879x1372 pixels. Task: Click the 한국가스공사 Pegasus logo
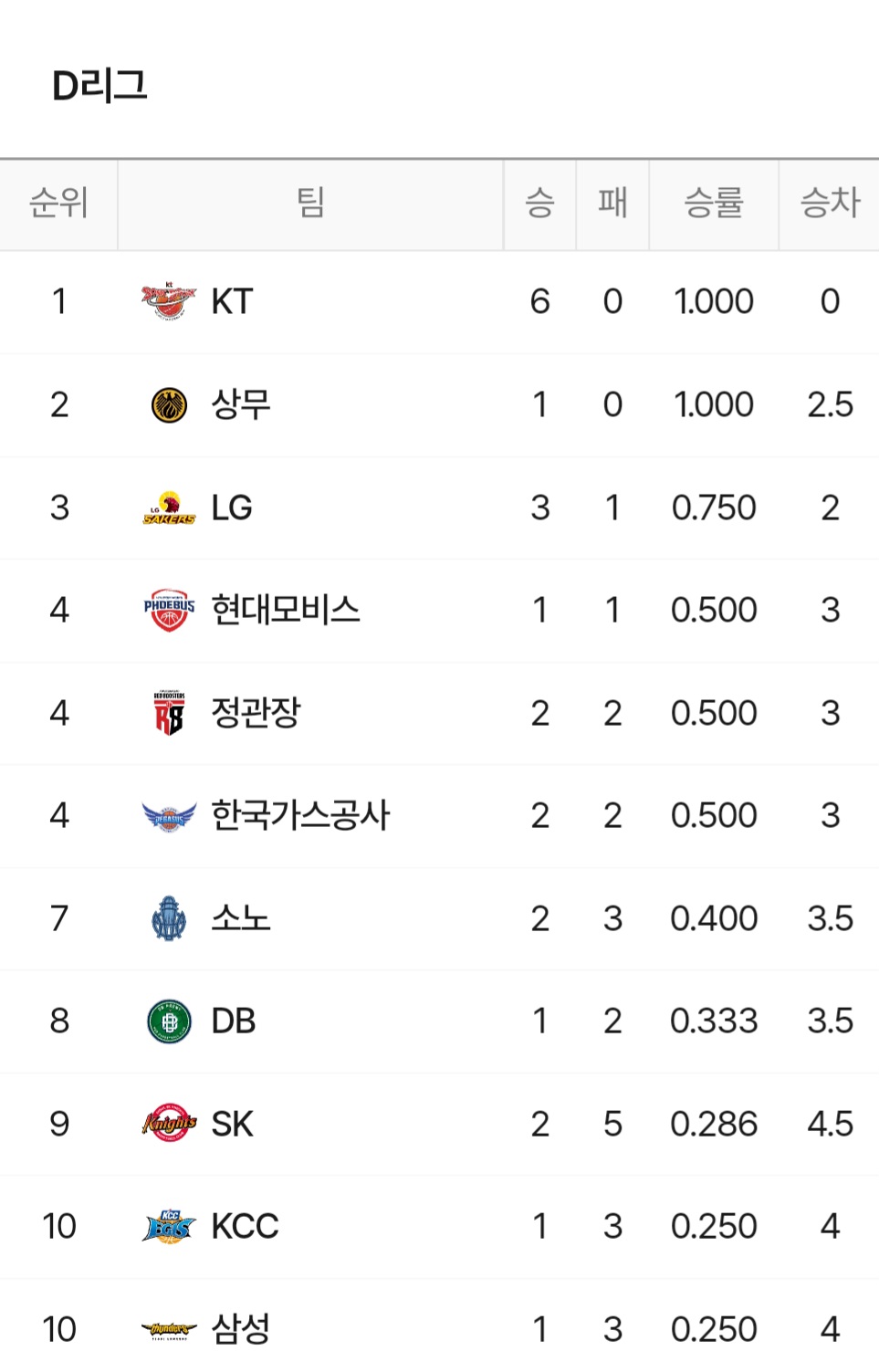169,815
